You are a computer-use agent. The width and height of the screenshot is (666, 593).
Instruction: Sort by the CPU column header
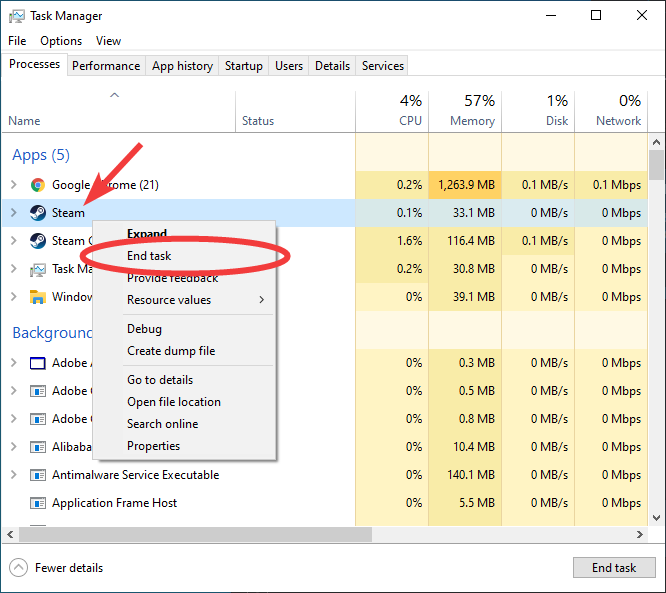[392, 111]
